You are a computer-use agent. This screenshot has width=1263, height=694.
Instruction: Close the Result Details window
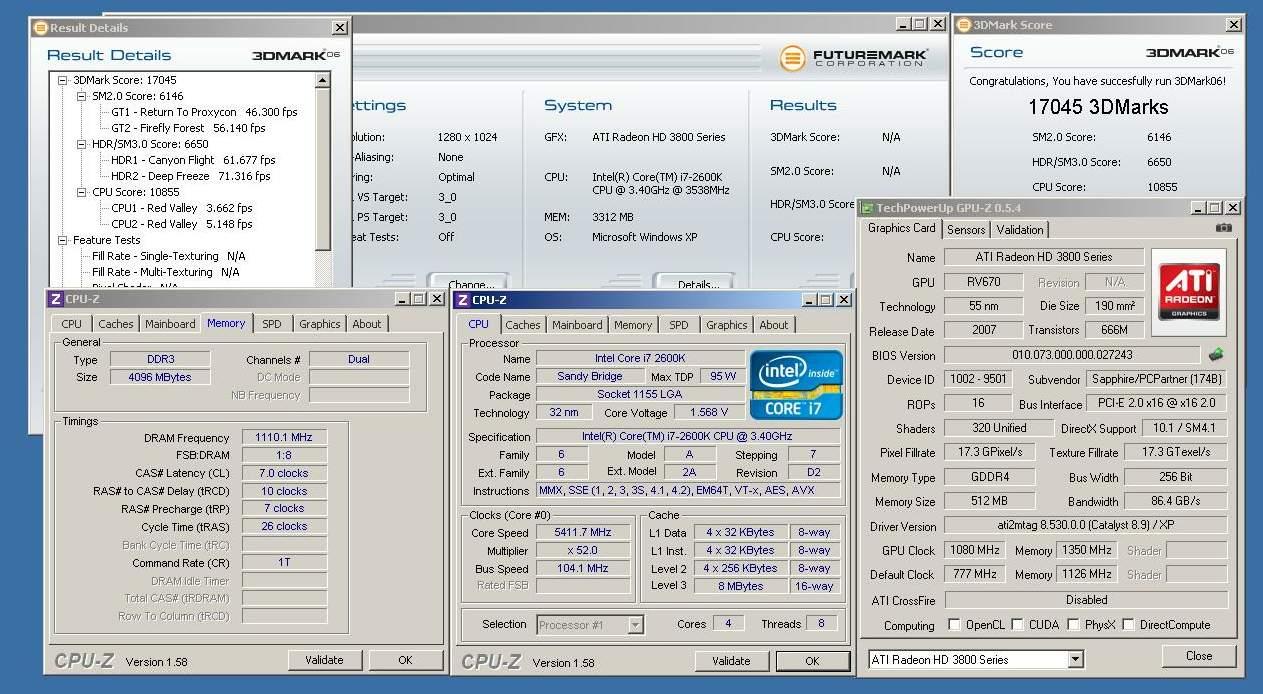[340, 28]
